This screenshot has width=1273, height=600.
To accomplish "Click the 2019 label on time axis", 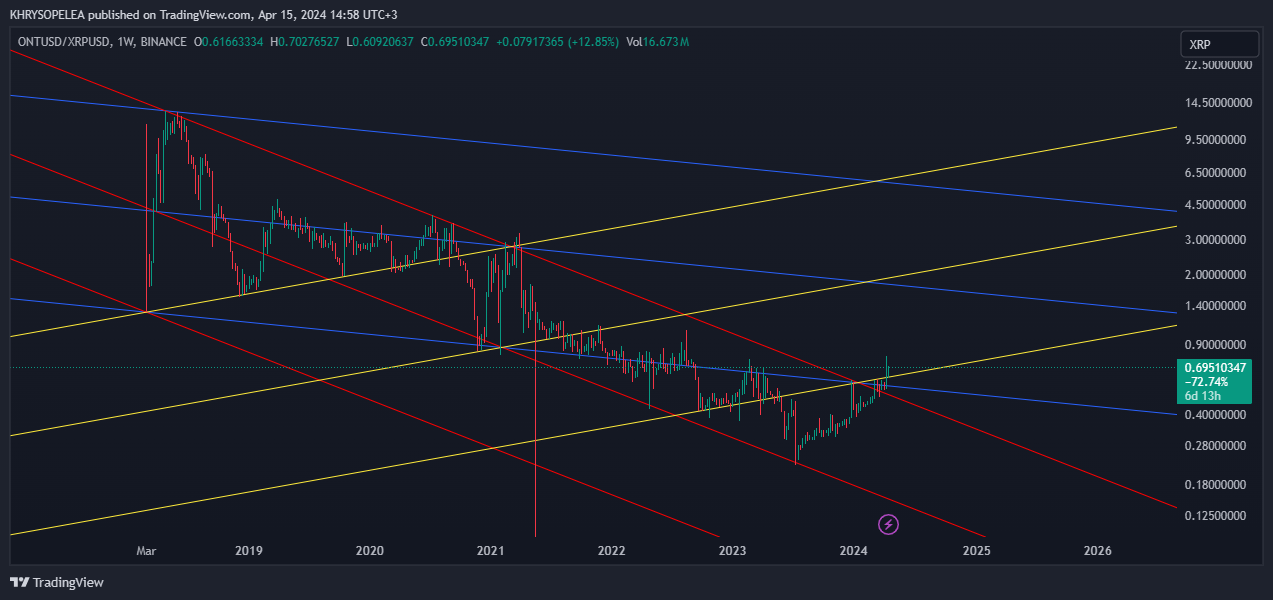I will (x=249, y=551).
